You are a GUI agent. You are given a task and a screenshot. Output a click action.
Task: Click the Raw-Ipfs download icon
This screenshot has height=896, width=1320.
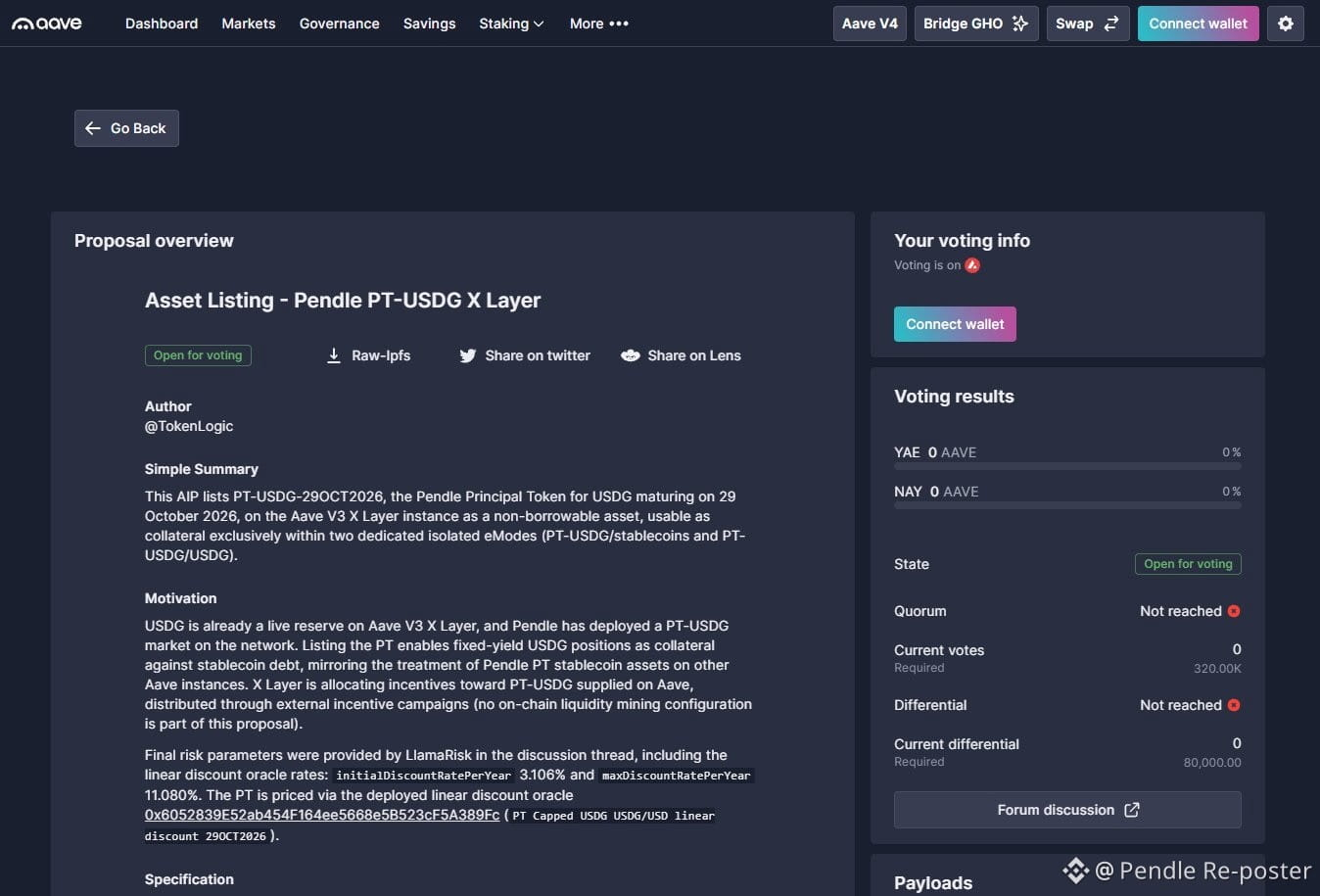coord(333,355)
